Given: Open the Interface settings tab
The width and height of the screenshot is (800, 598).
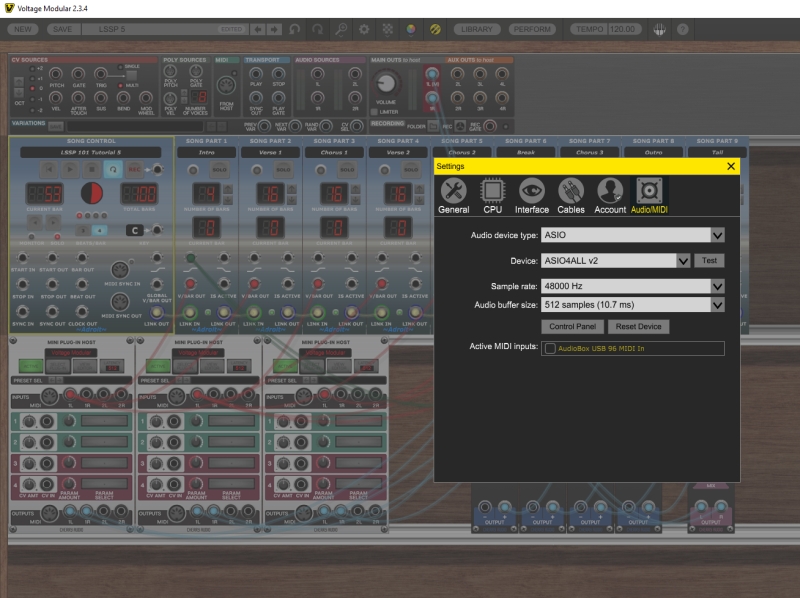Looking at the screenshot, I should 532,196.
